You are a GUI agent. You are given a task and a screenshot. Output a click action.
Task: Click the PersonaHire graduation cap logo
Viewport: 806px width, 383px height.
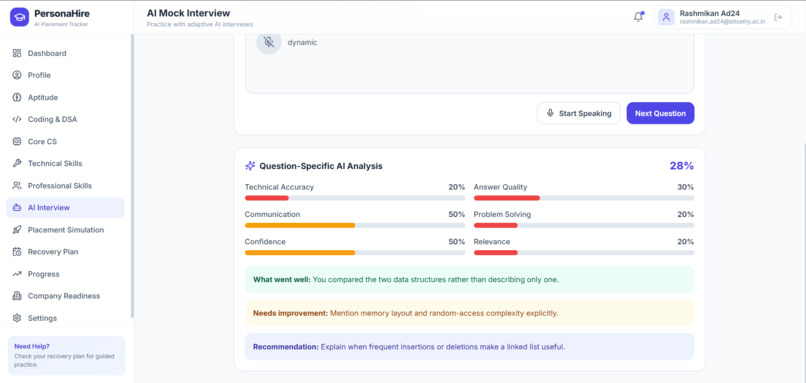point(20,17)
